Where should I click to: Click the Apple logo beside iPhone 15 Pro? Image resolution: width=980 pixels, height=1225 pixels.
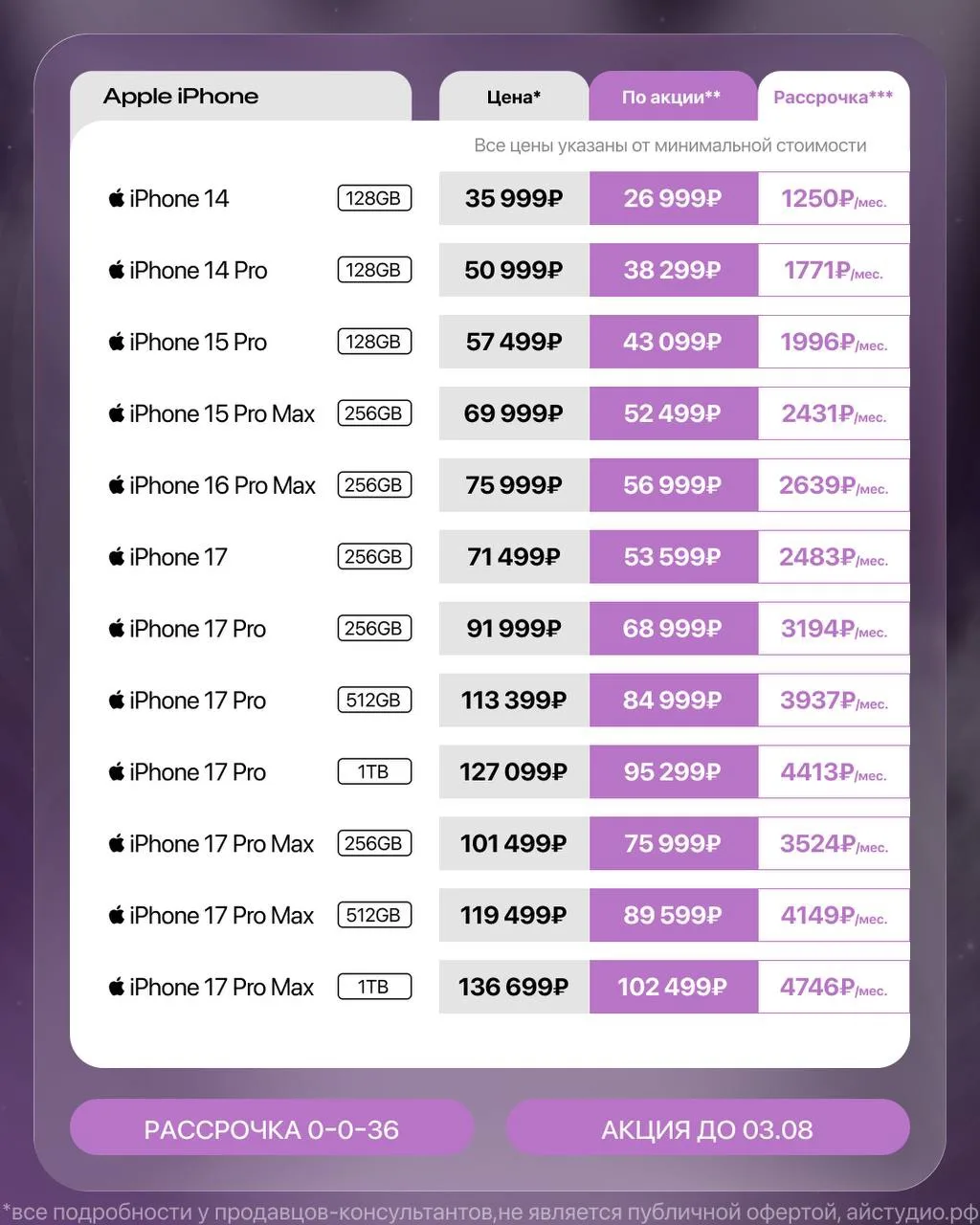[x=117, y=342]
